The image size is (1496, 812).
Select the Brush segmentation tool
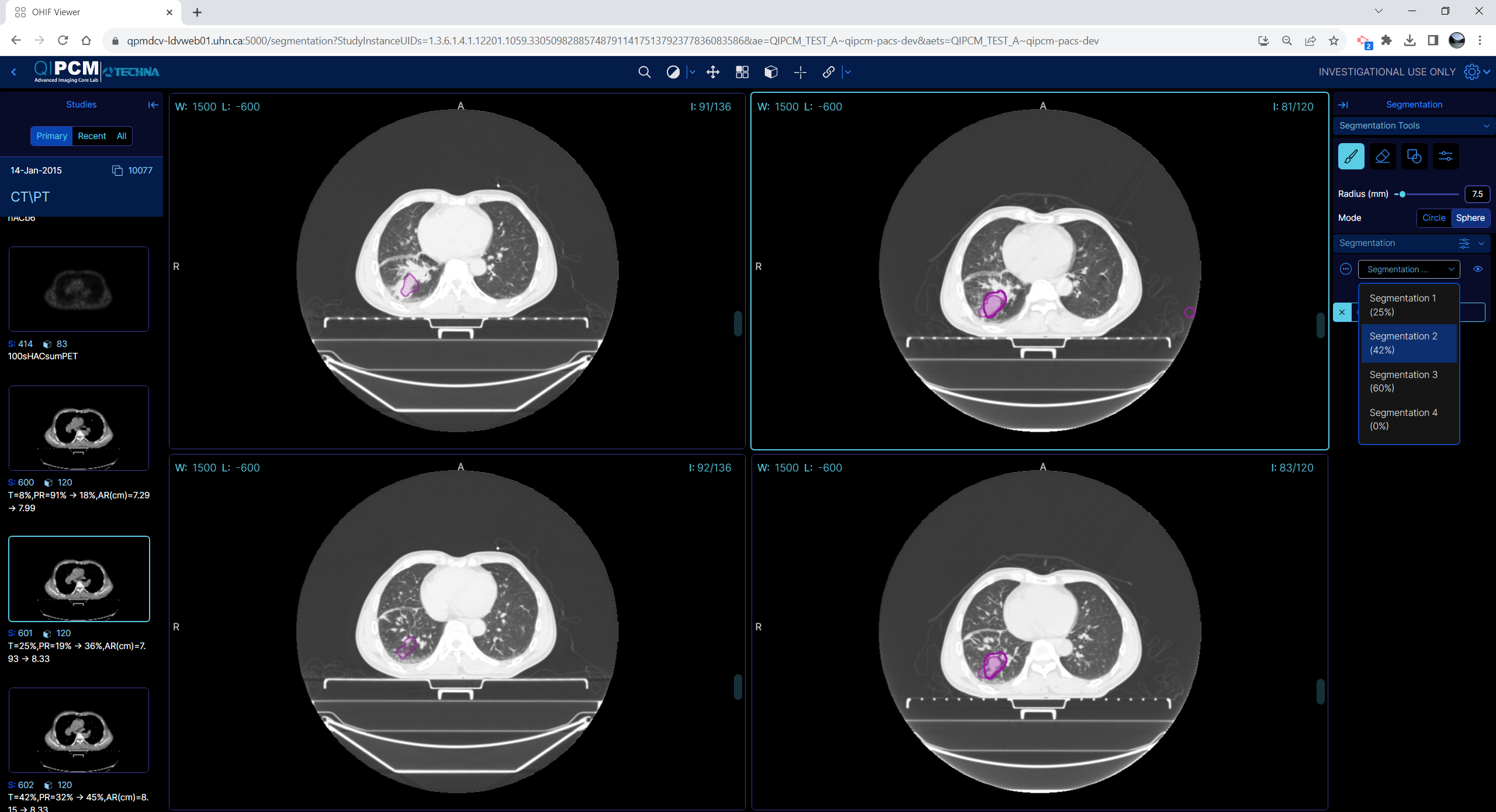point(1351,157)
